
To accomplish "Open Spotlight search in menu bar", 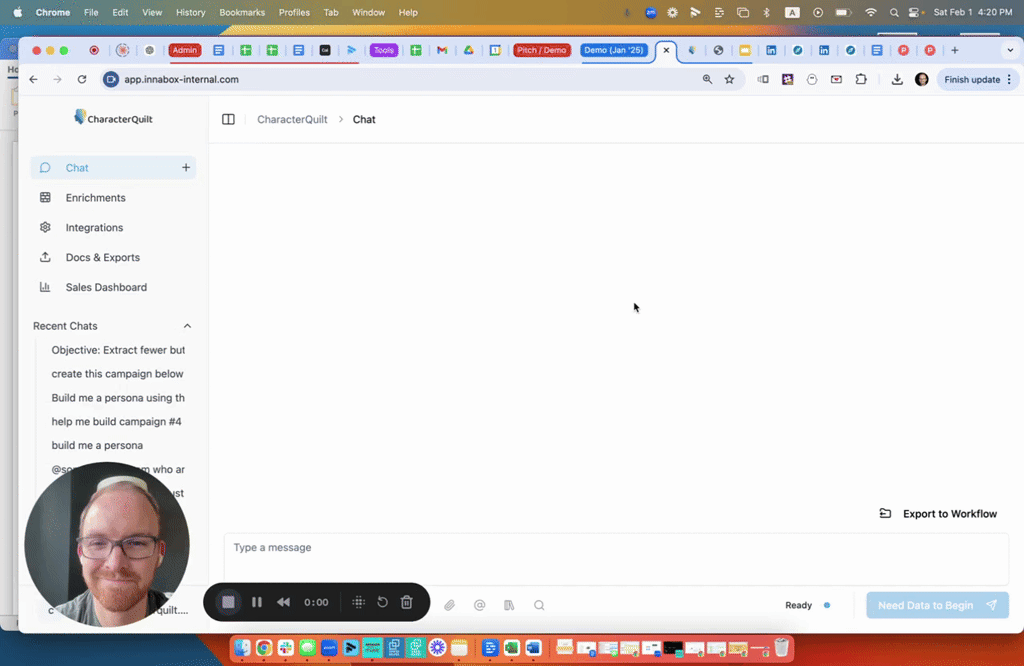I will point(894,12).
